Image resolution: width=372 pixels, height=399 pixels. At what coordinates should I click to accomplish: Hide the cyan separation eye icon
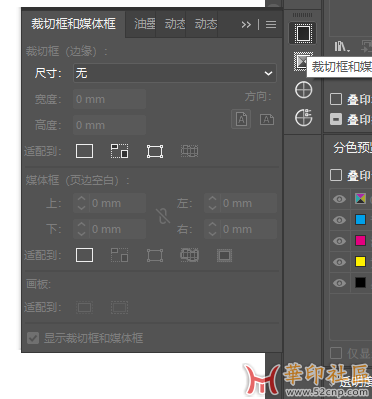(x=339, y=220)
